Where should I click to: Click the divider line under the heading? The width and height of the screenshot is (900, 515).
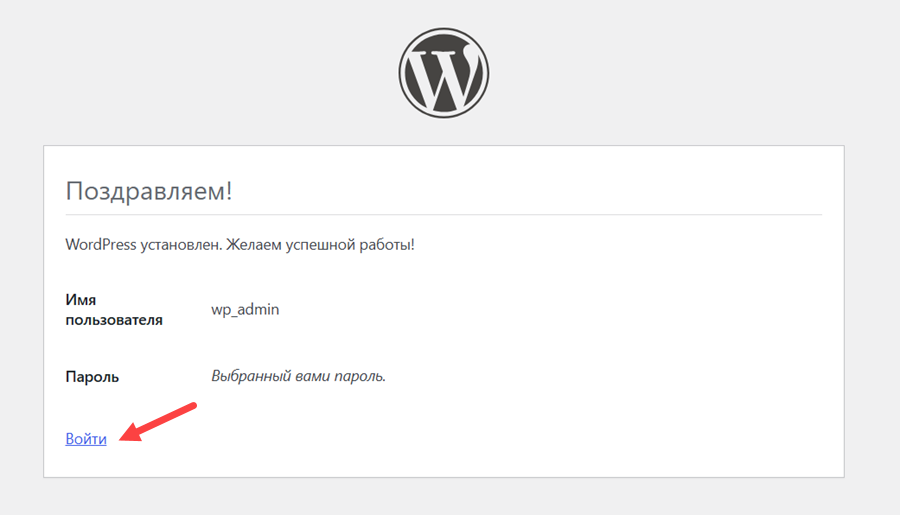444,215
